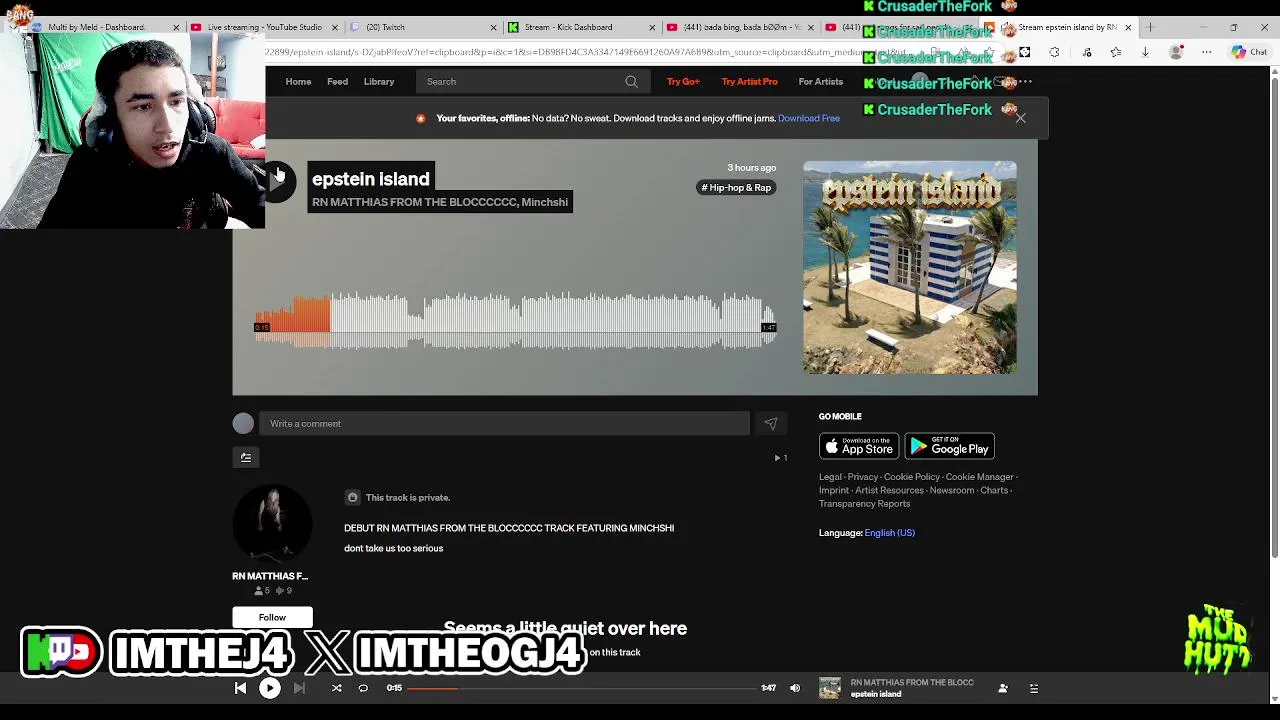1280x720 pixels.
Task: Click the Download Free link
Action: pos(809,118)
